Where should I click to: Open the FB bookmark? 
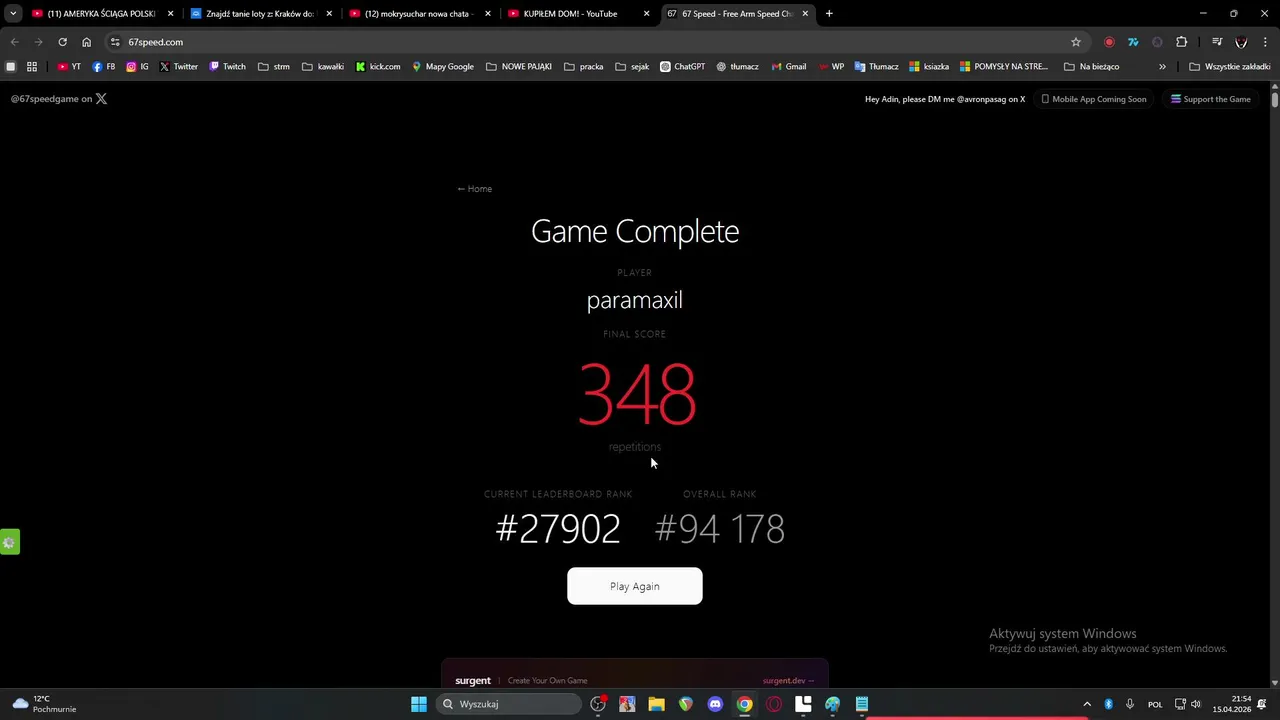(103, 67)
